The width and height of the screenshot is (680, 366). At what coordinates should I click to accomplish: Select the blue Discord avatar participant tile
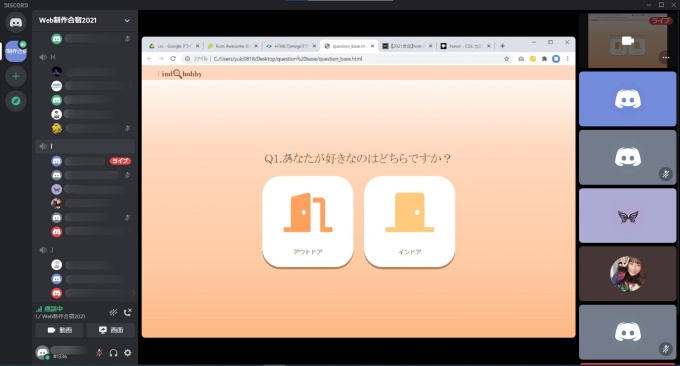point(628,99)
